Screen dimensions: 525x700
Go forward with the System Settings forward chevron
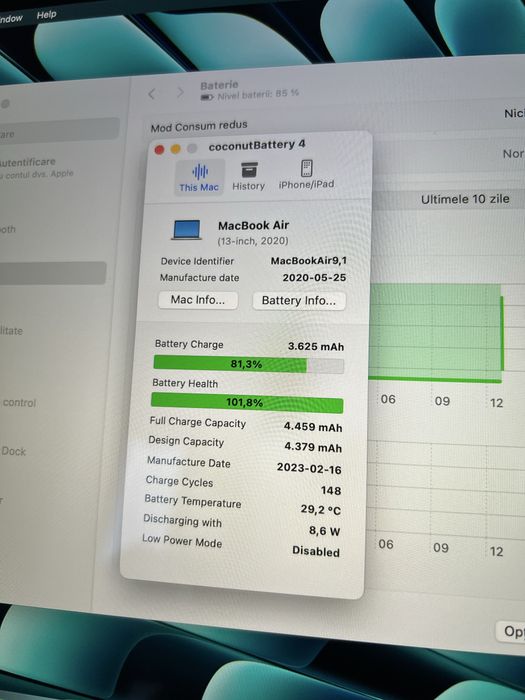(180, 92)
